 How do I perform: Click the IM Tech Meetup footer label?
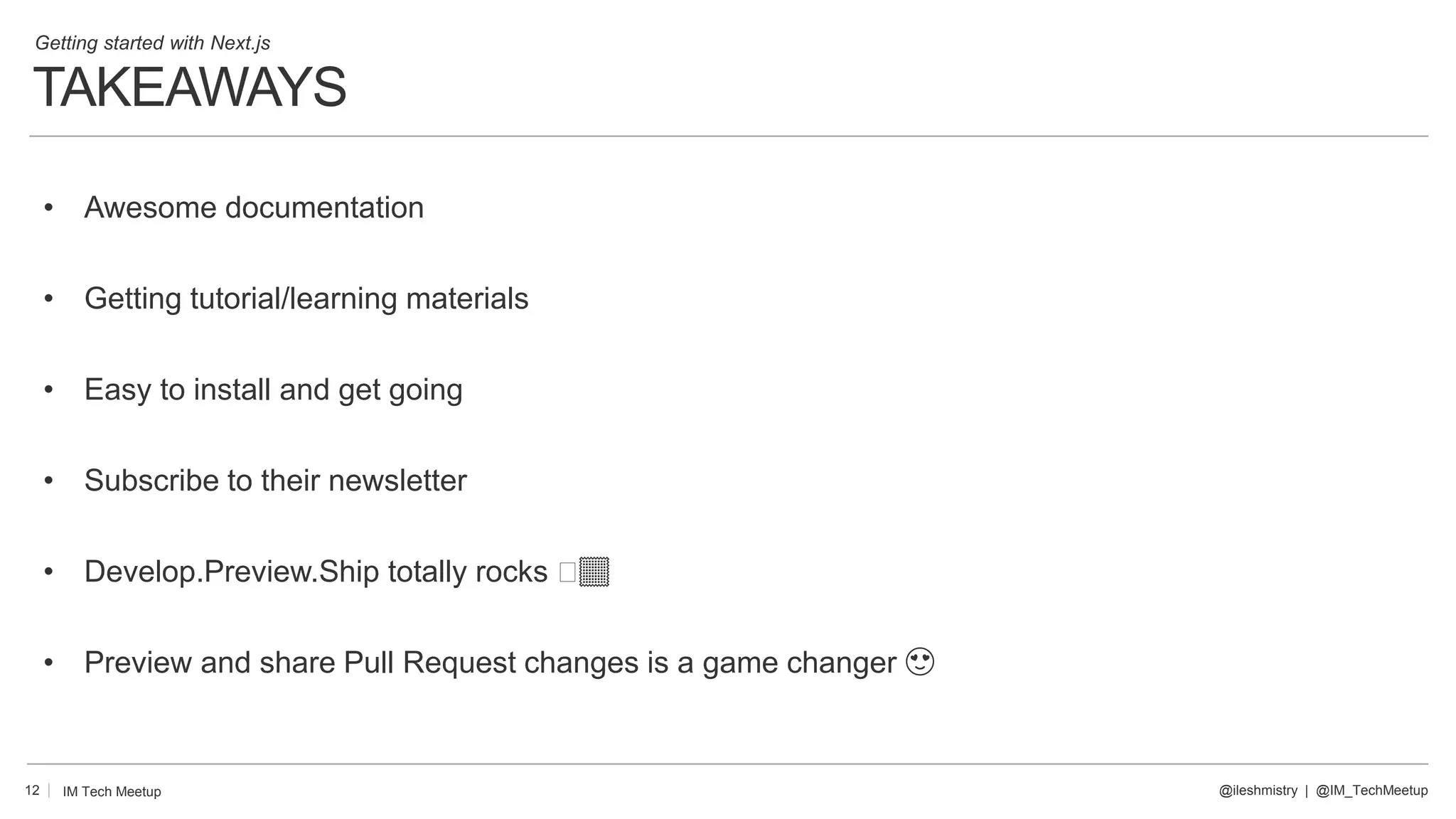(x=112, y=791)
